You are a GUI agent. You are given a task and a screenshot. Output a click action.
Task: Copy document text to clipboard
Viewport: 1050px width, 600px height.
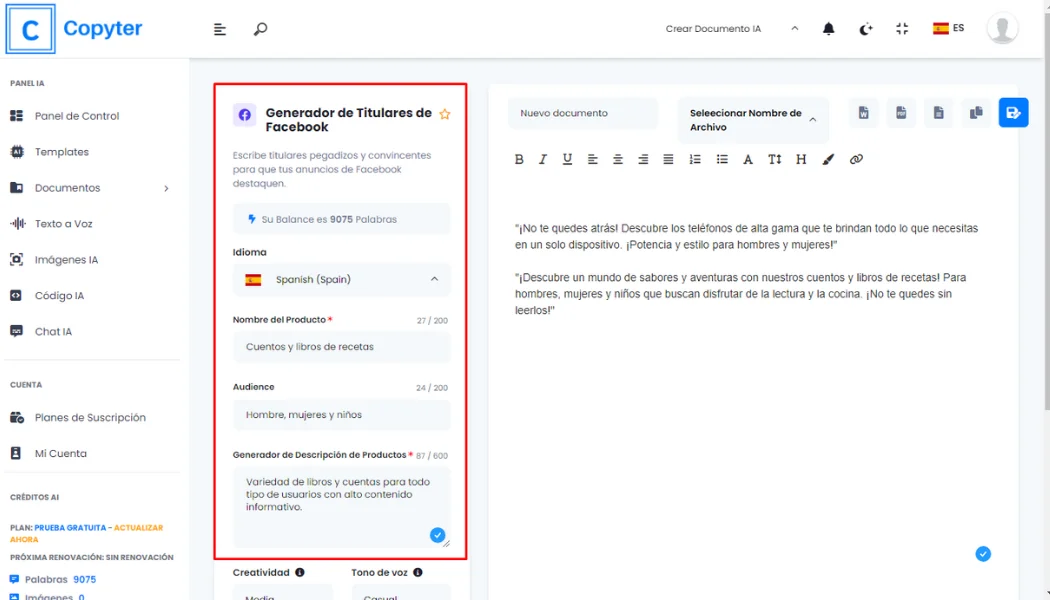tap(976, 113)
